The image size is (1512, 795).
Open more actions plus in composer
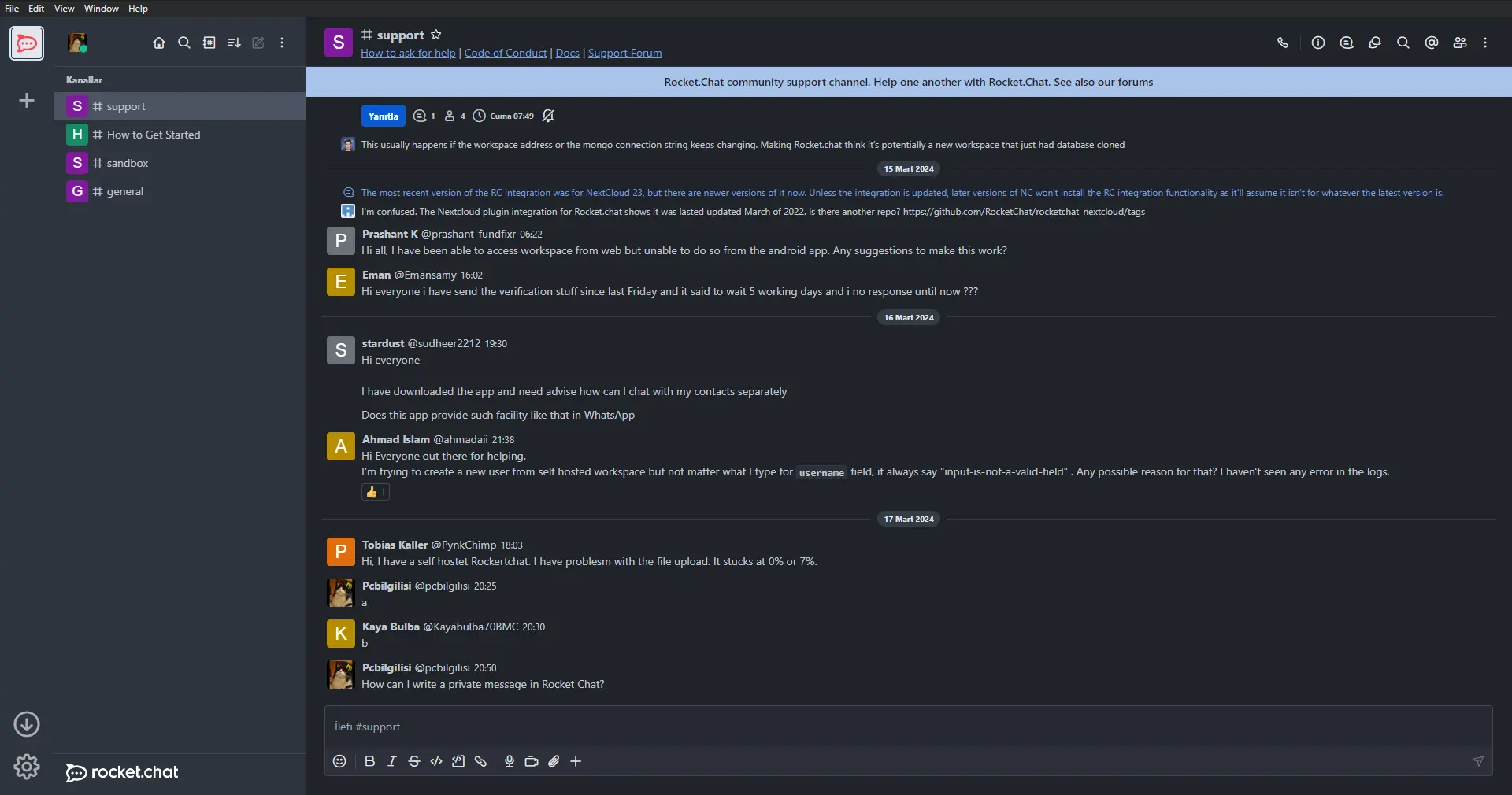coord(576,761)
